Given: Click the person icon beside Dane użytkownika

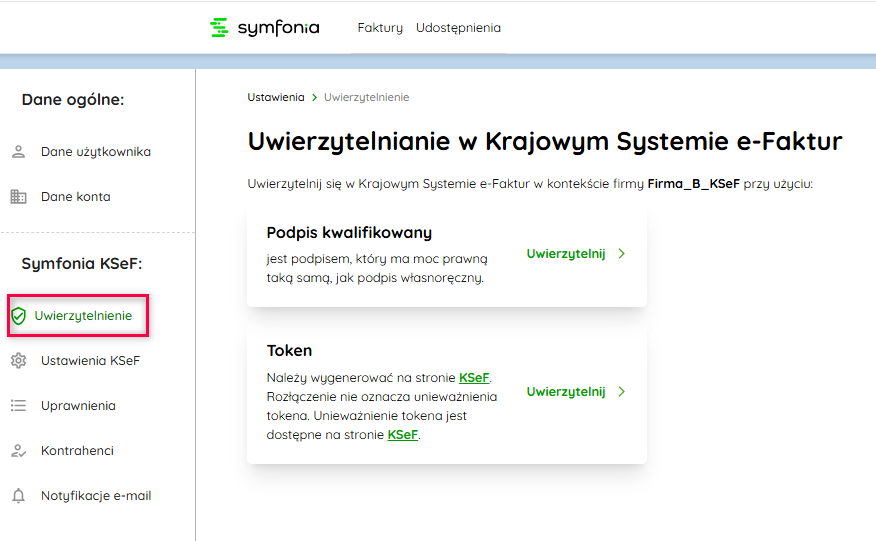Looking at the screenshot, I should click(x=18, y=152).
